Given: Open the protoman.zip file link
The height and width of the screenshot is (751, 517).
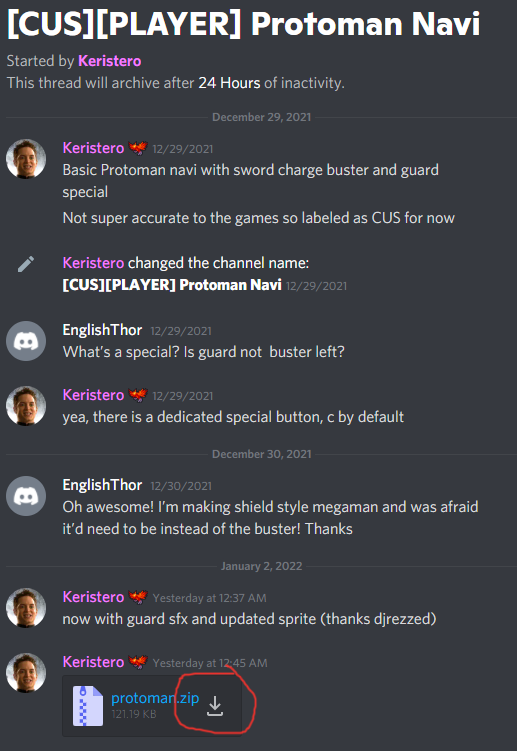Looking at the screenshot, I should (x=155, y=698).
